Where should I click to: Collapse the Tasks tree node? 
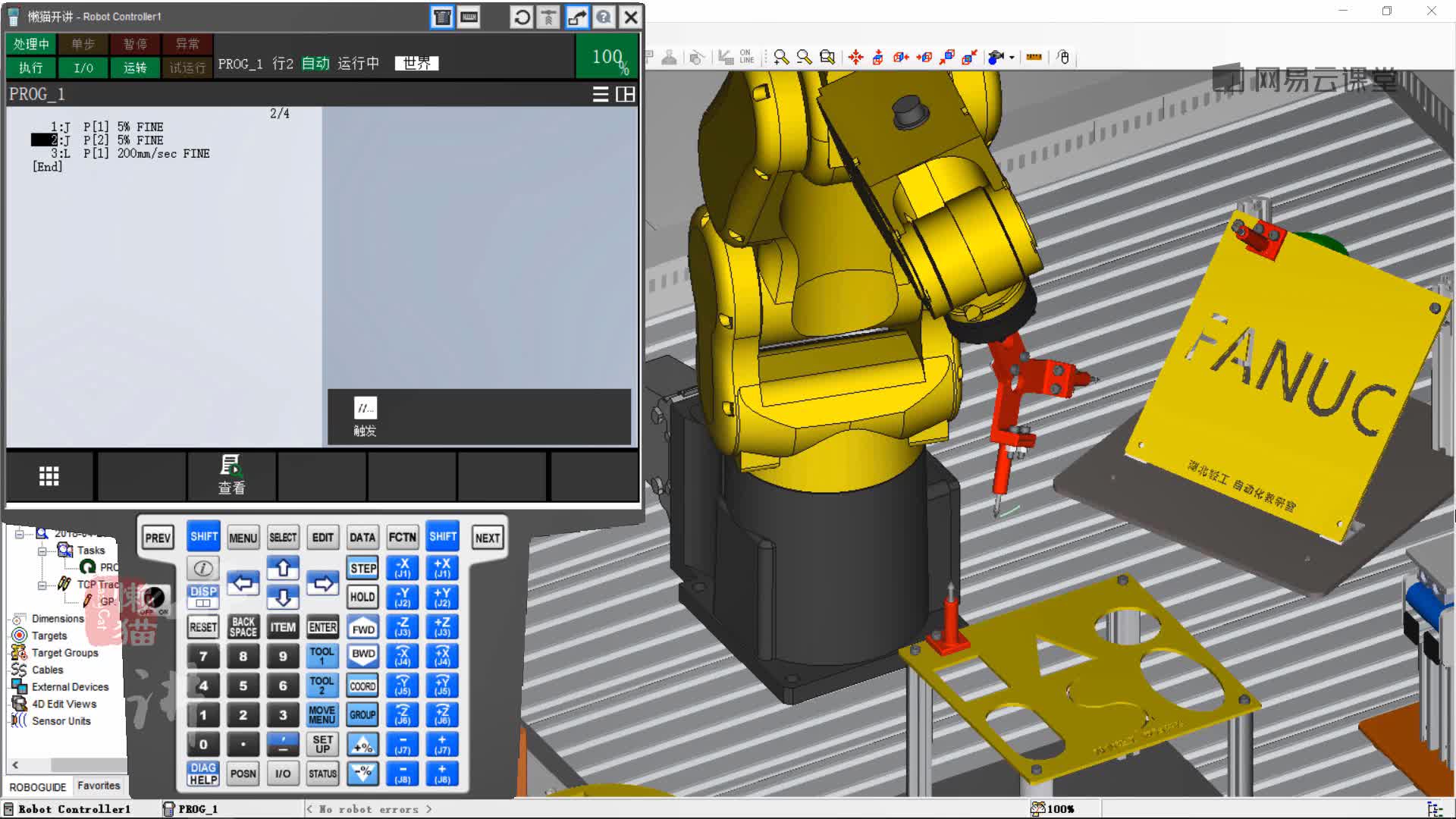pyautogui.click(x=42, y=551)
